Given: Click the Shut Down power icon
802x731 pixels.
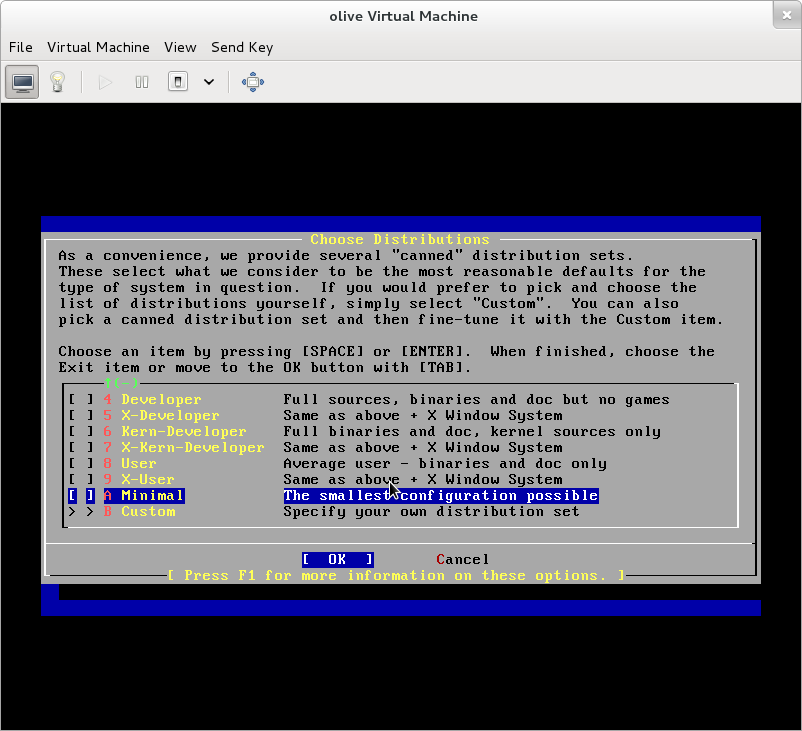Looking at the screenshot, I should 178,82.
